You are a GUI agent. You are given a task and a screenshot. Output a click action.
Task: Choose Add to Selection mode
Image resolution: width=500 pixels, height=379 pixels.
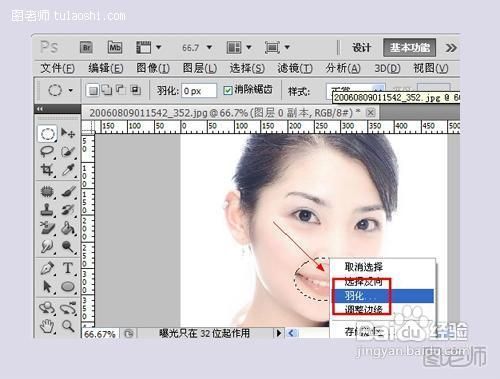(x=107, y=90)
